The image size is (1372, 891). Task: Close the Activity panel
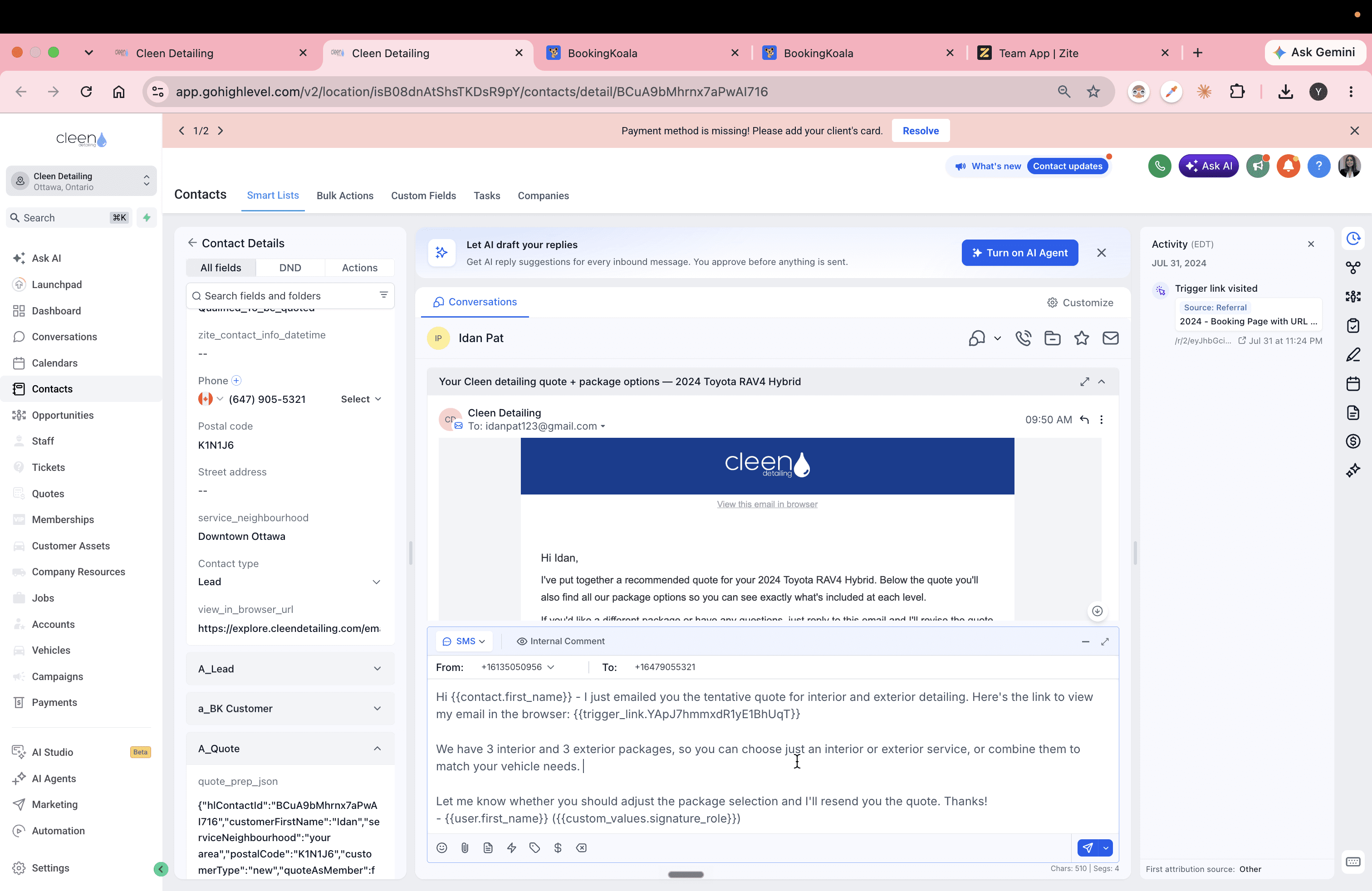click(1310, 244)
